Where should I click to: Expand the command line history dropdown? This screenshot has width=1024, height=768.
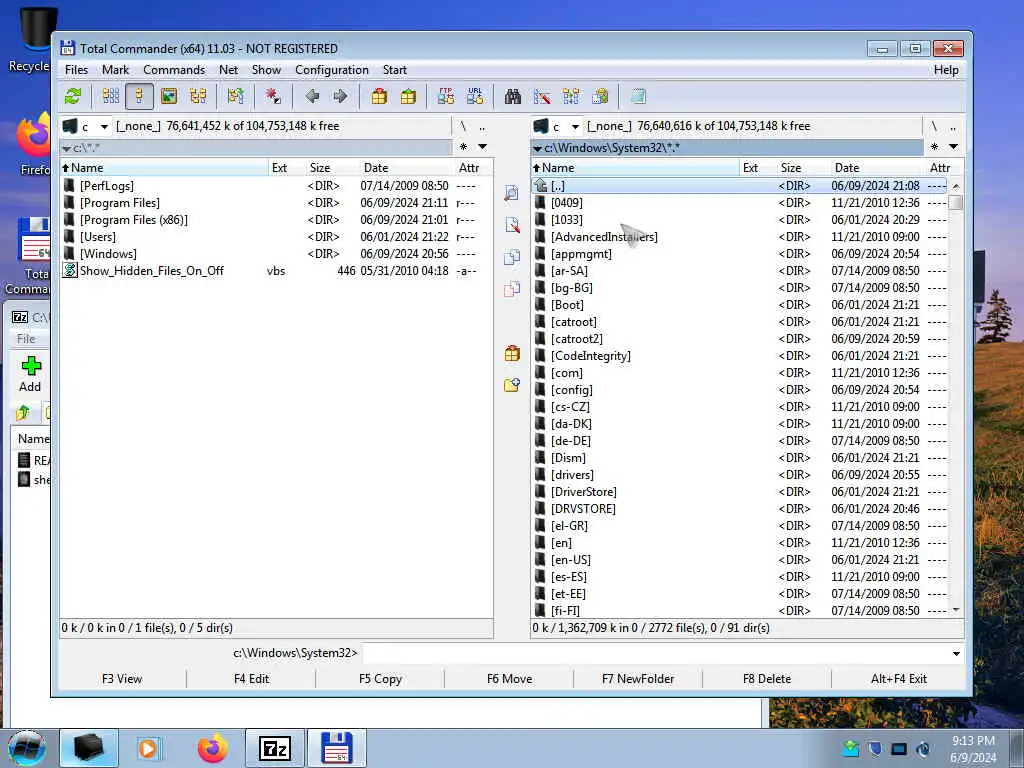(x=956, y=654)
